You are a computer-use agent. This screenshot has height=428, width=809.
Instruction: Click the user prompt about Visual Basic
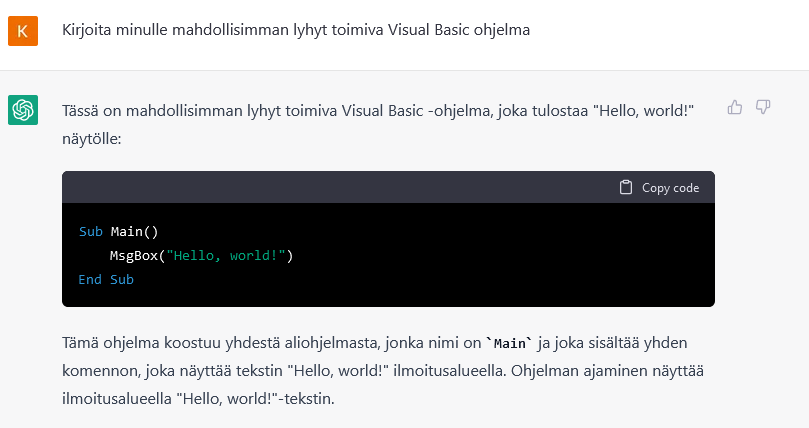click(x=296, y=30)
